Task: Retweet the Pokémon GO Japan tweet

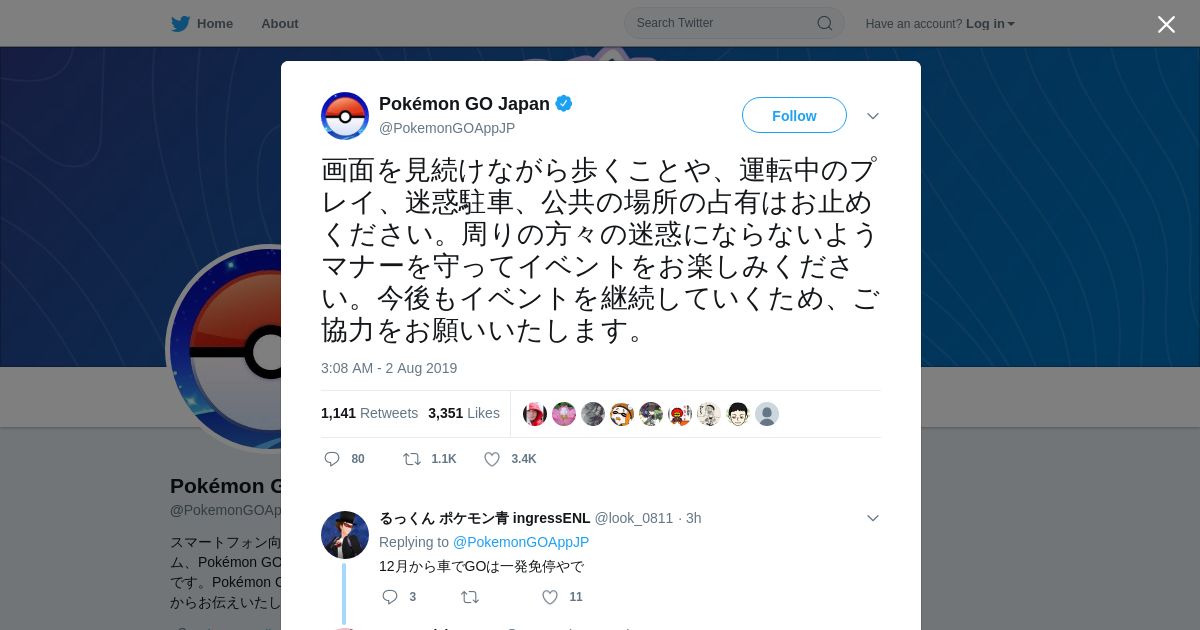Action: 412,459
